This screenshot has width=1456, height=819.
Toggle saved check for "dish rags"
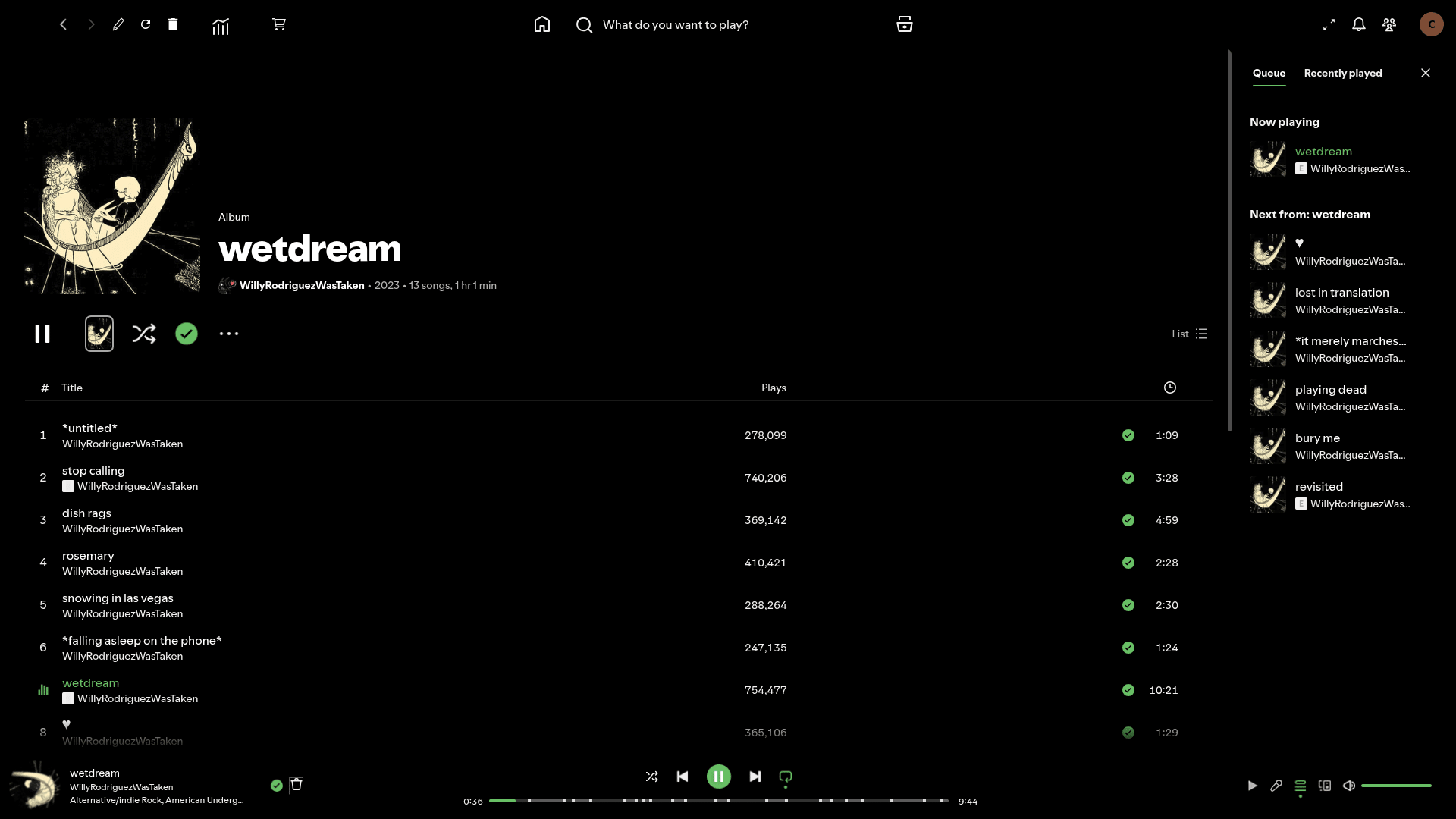click(x=1128, y=520)
